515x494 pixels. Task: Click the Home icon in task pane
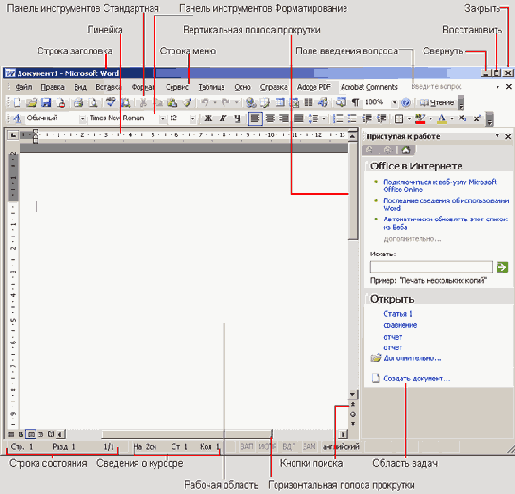pyautogui.click(x=406, y=150)
